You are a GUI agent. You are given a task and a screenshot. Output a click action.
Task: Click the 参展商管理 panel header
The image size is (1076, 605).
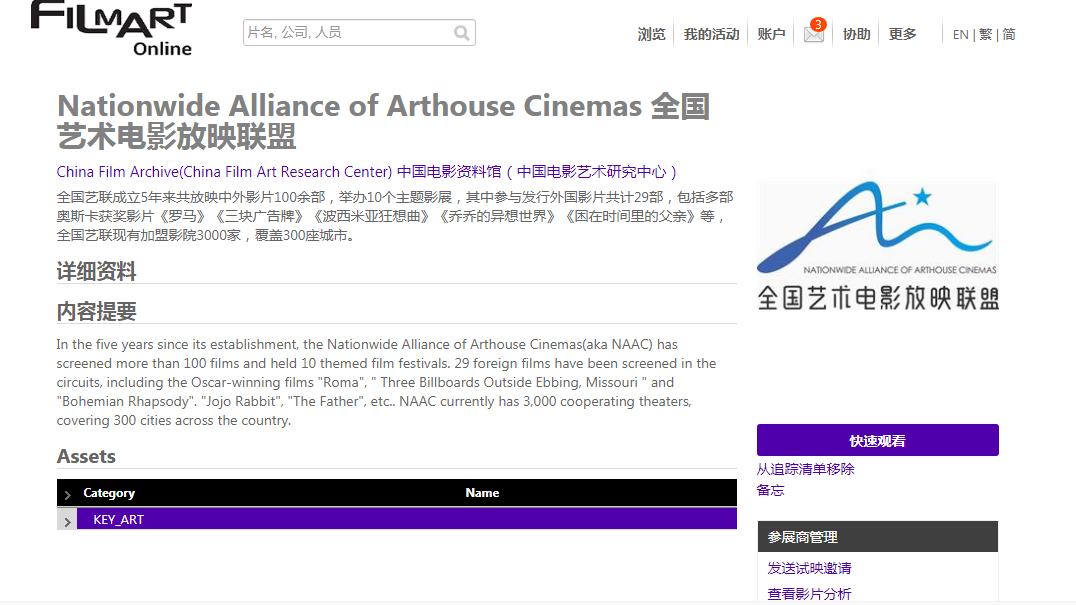878,536
